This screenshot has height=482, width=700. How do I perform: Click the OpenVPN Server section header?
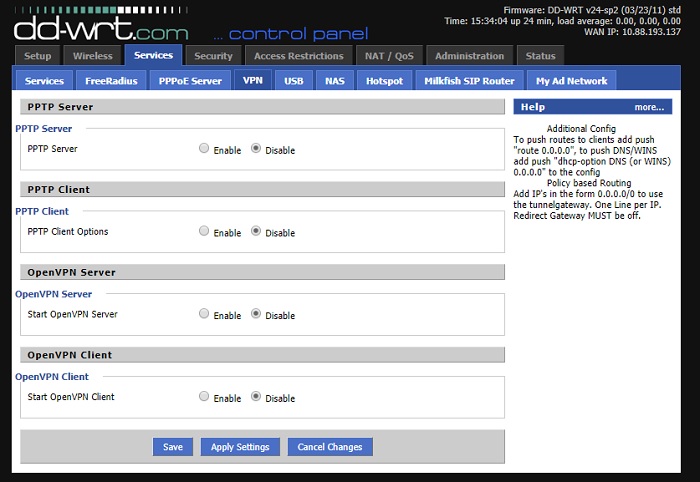click(262, 272)
